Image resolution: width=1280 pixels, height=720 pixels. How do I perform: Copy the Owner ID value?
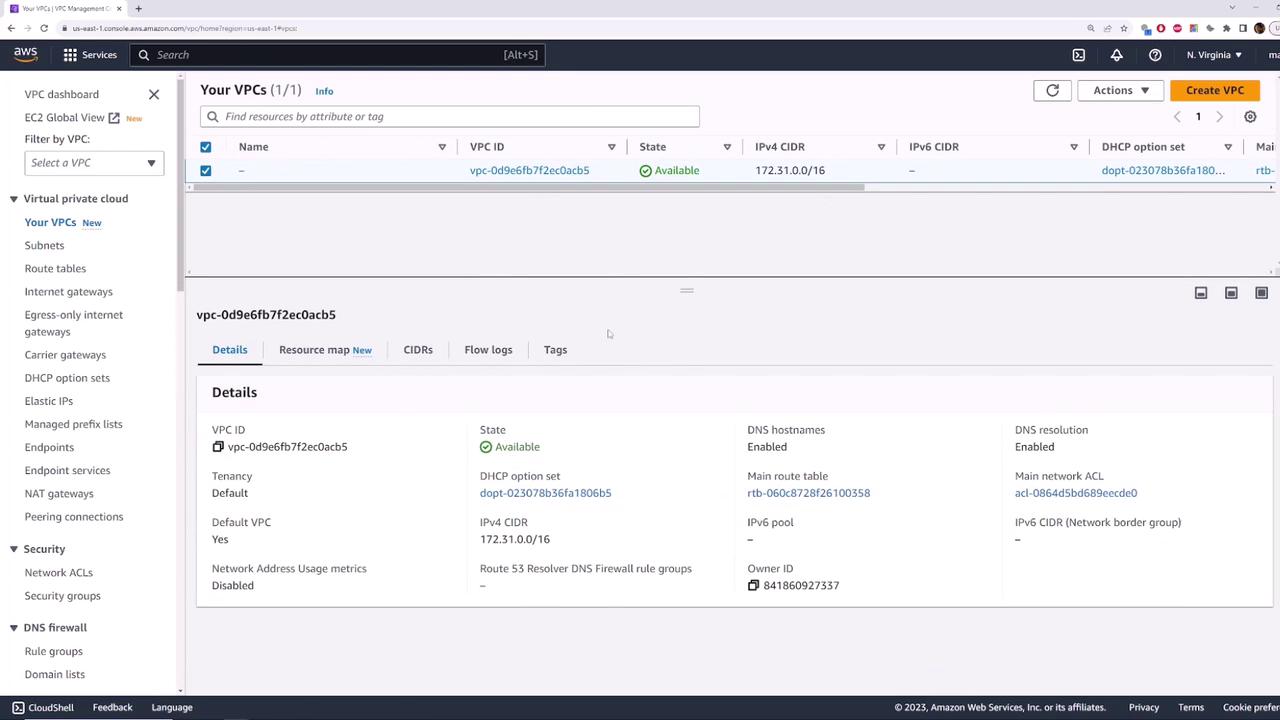coord(753,585)
